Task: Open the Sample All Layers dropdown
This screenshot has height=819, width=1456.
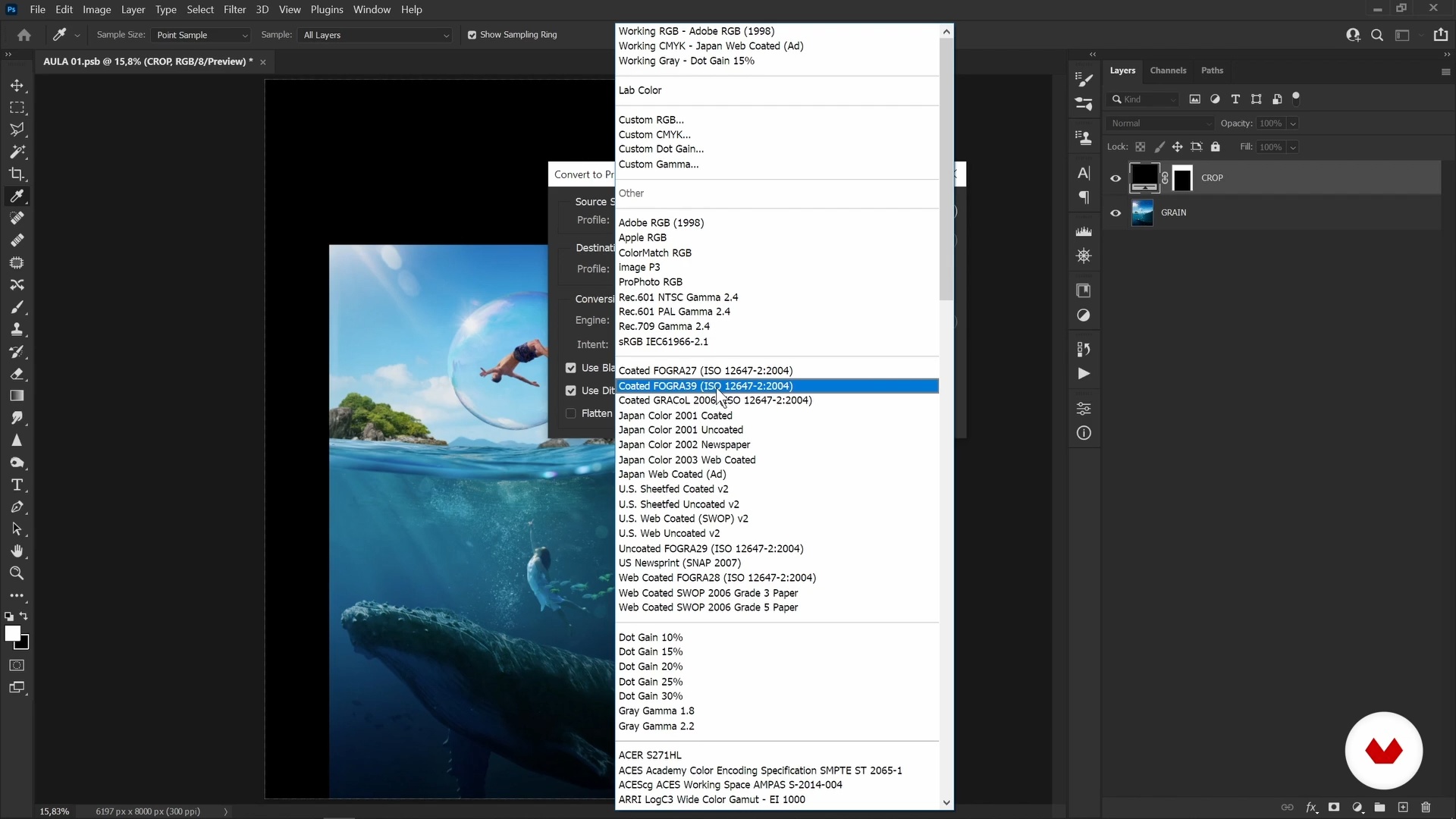Action: point(376,35)
